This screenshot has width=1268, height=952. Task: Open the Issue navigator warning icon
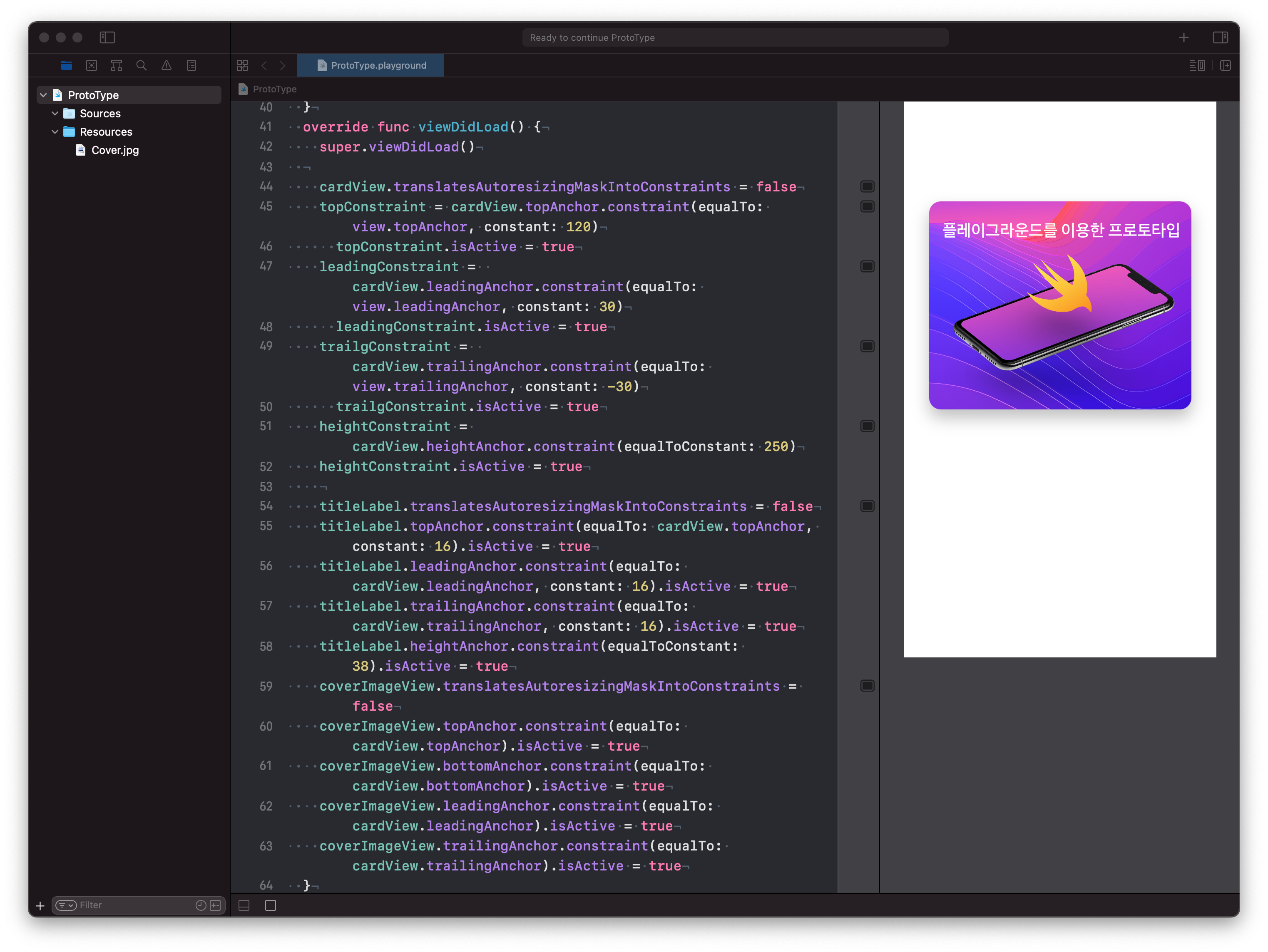pyautogui.click(x=166, y=65)
